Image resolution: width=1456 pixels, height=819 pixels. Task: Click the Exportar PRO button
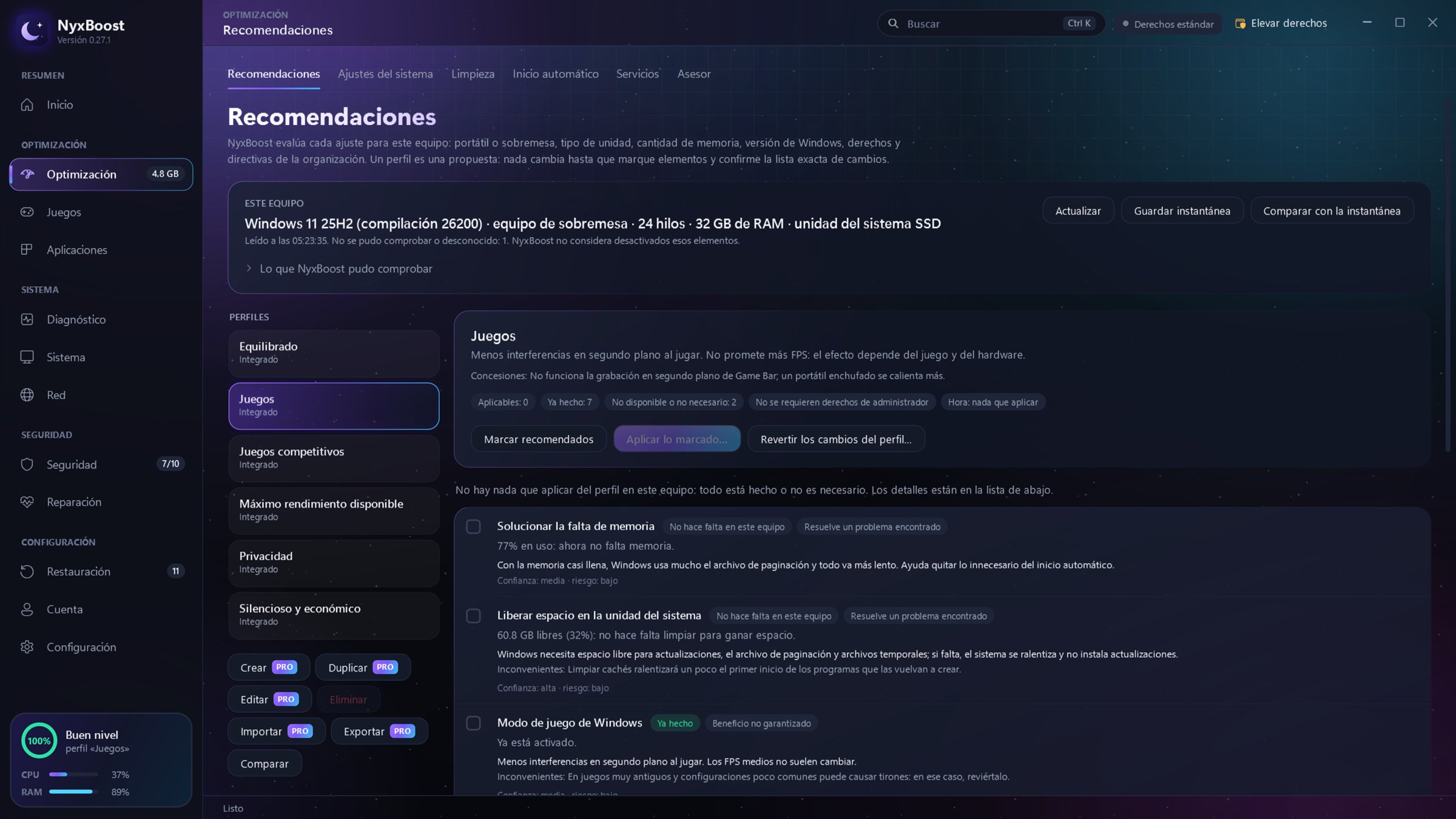click(379, 731)
